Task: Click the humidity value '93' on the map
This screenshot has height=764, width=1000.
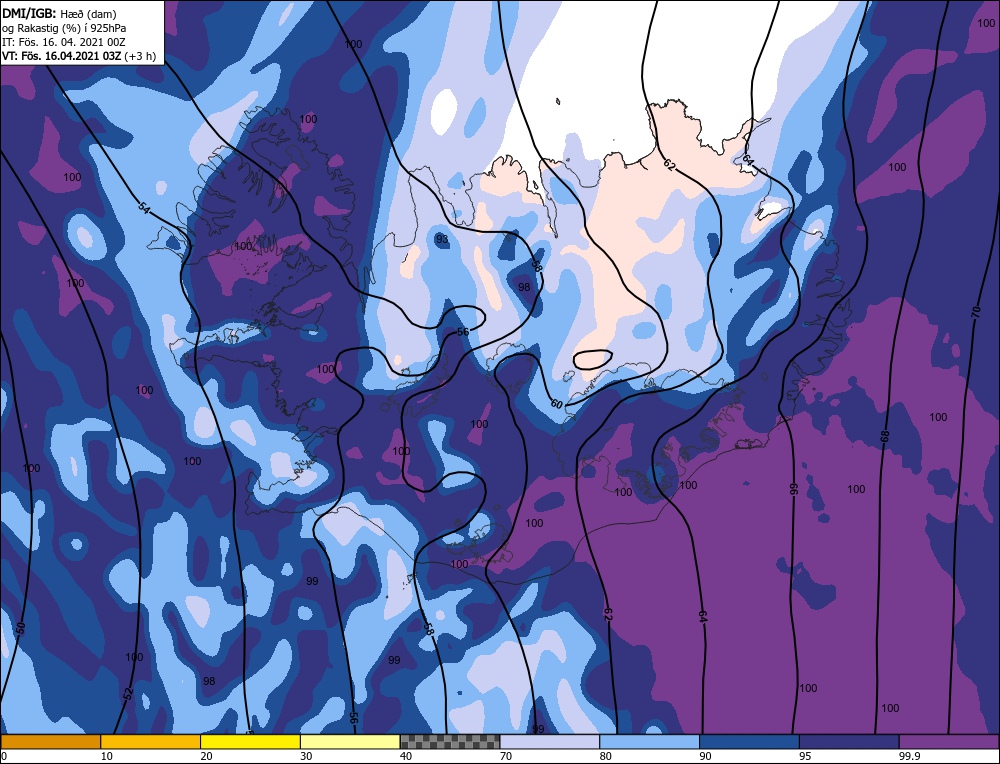Action: point(442,240)
